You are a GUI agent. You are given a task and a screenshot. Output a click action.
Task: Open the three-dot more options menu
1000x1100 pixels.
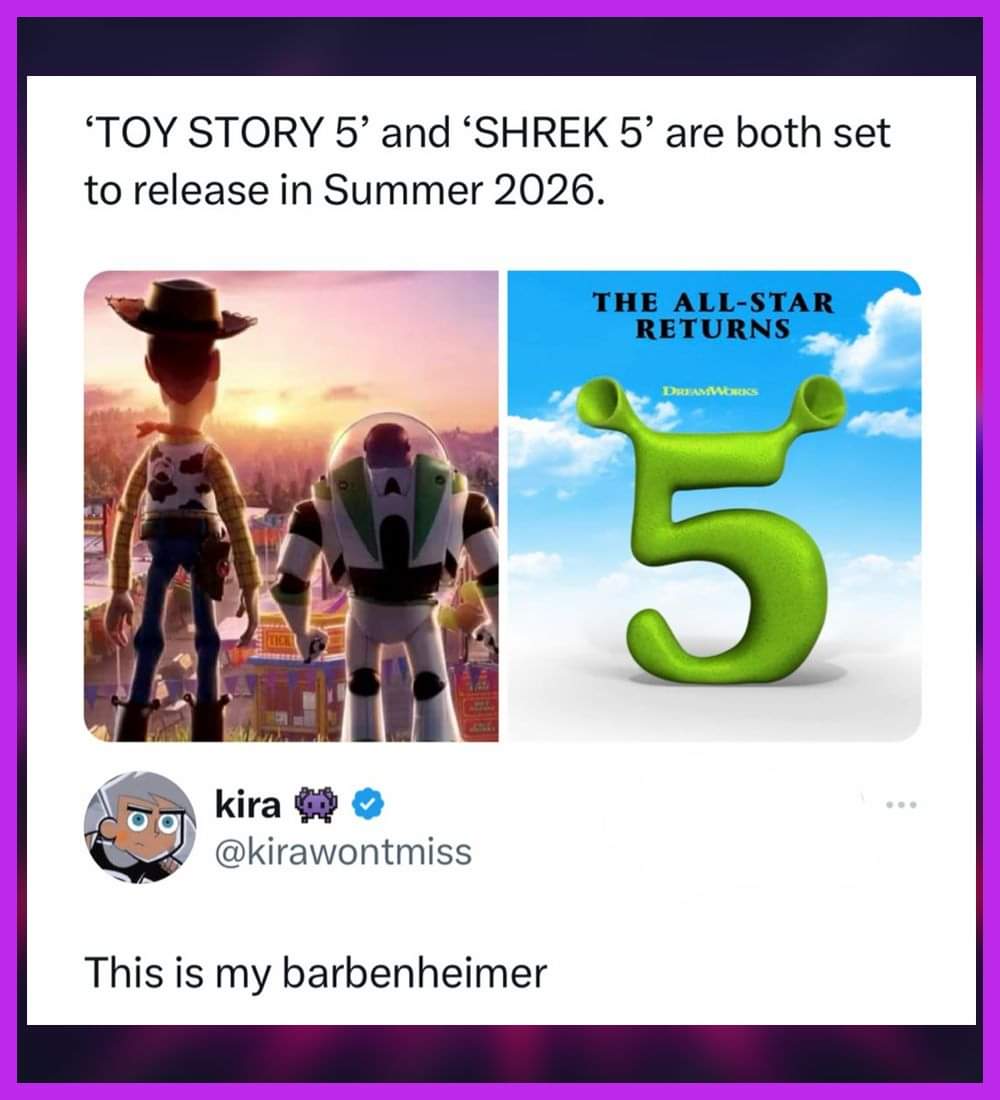[x=901, y=805]
